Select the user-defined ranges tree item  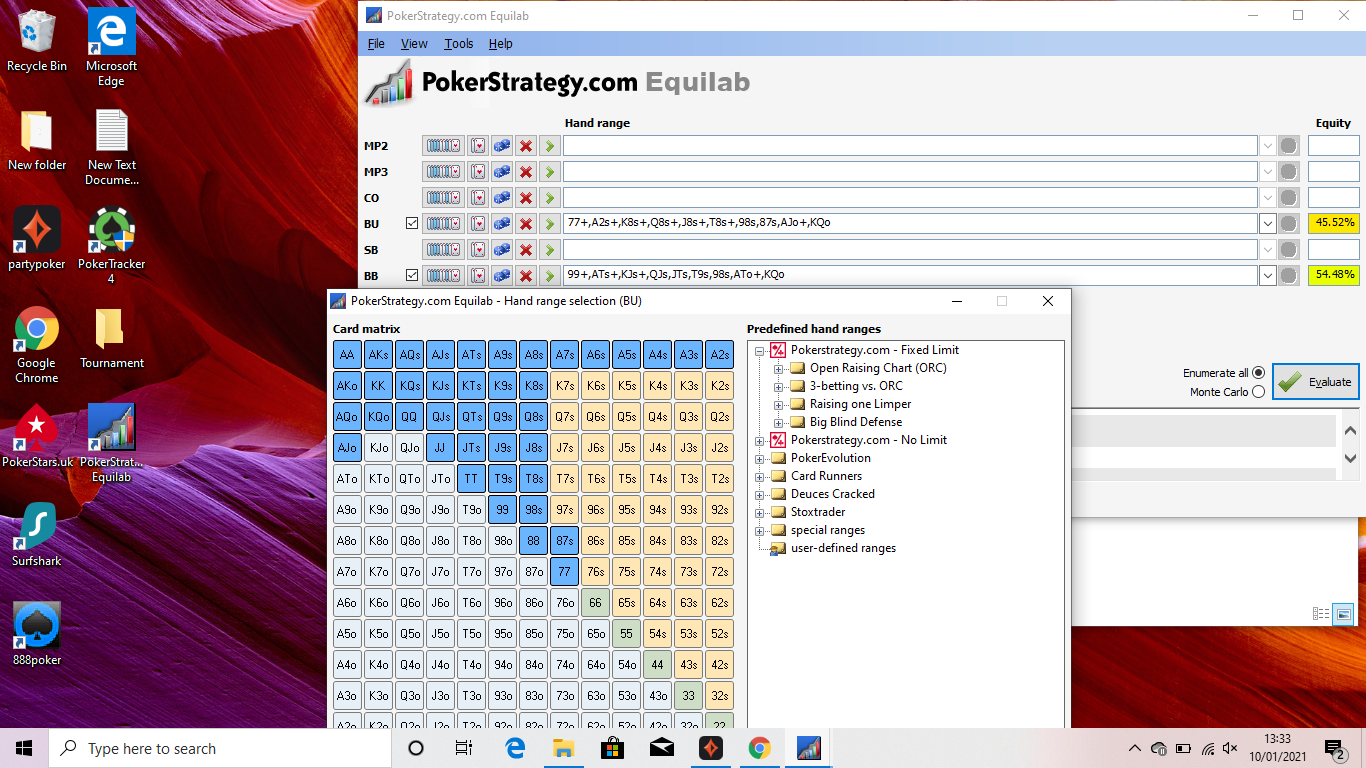843,548
